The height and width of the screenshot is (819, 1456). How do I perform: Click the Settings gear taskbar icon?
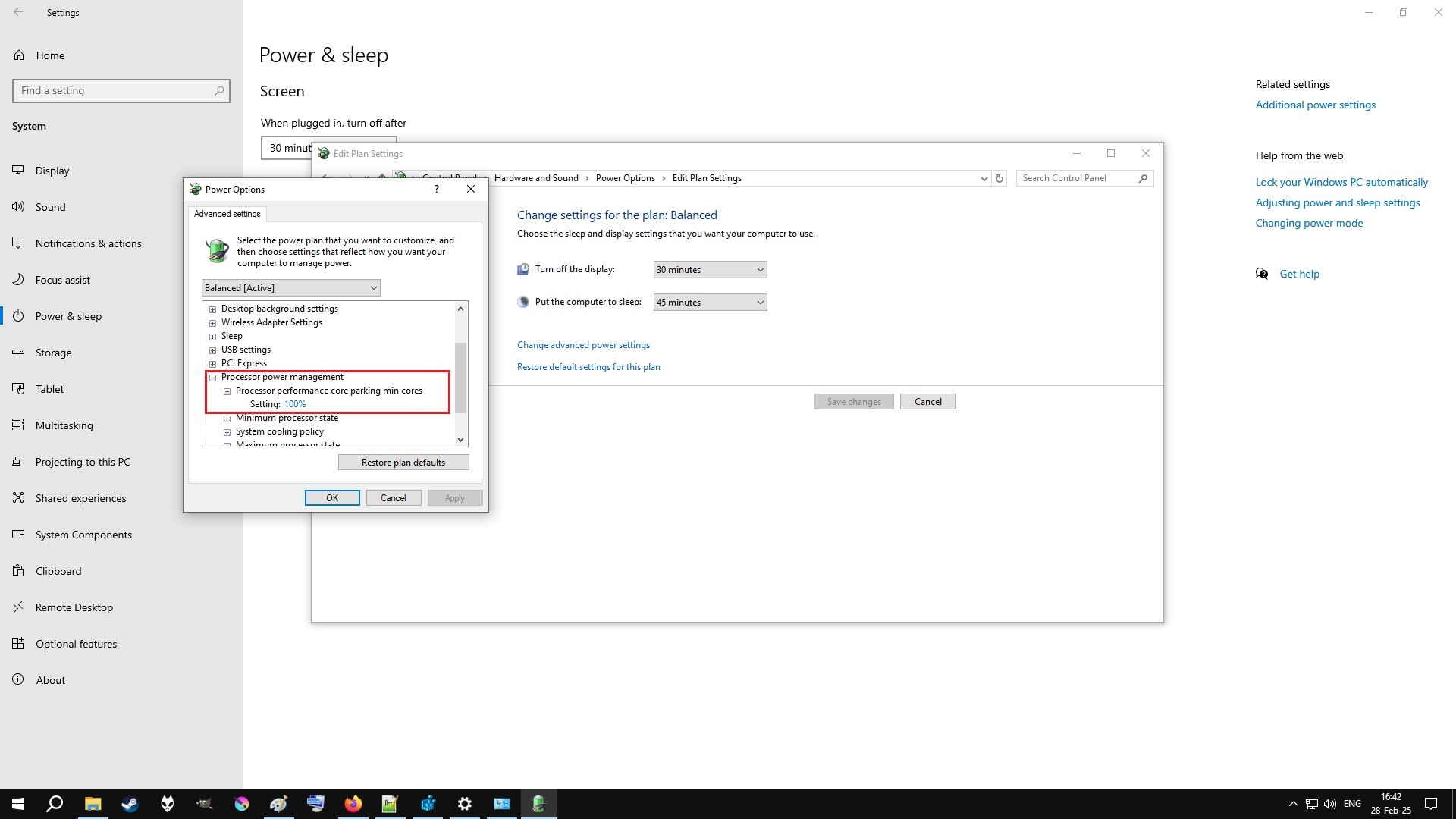(465, 804)
